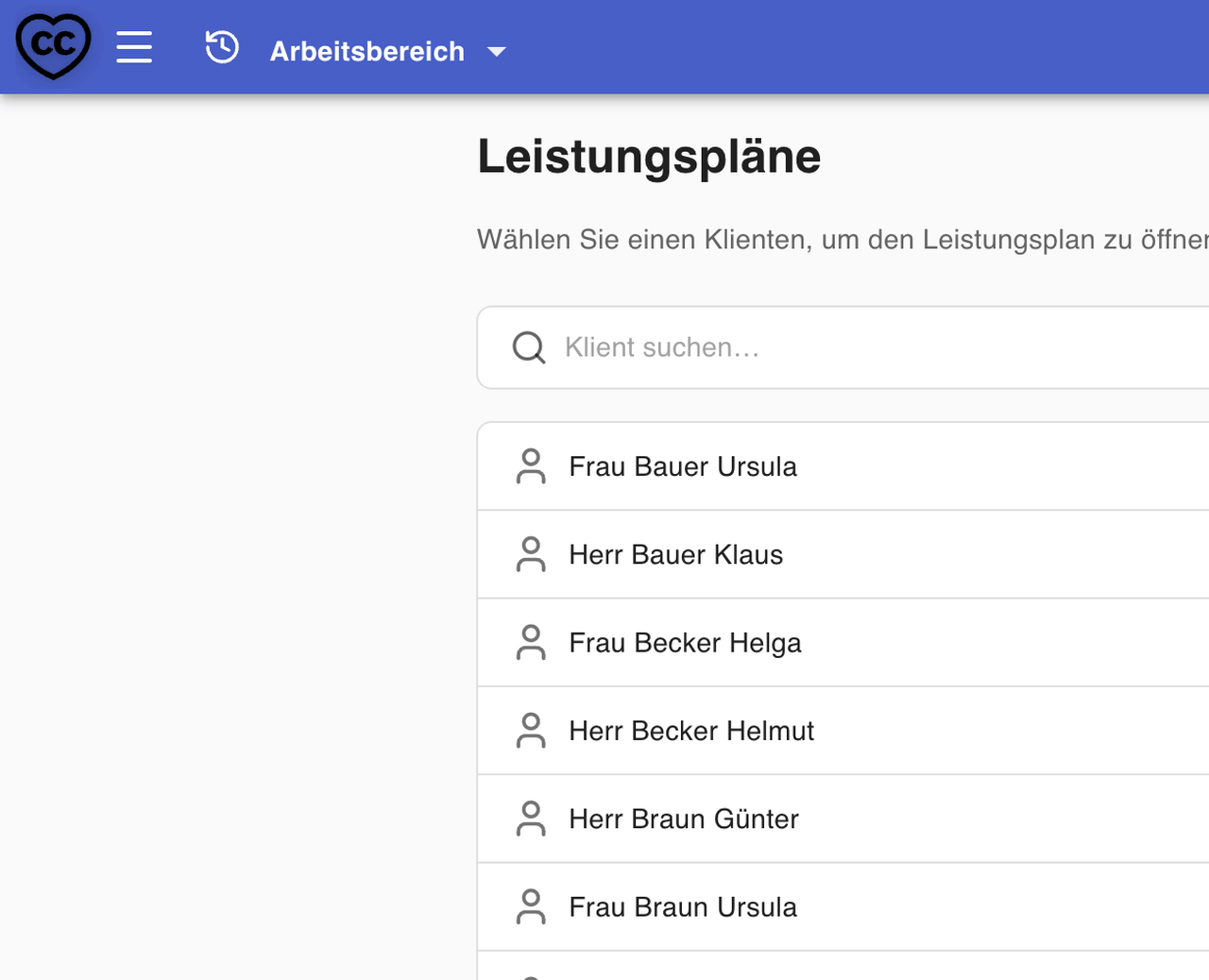This screenshot has height=980, width=1209.
Task: Click the Arbeitsbereich dropdown arrow
Action: click(497, 52)
